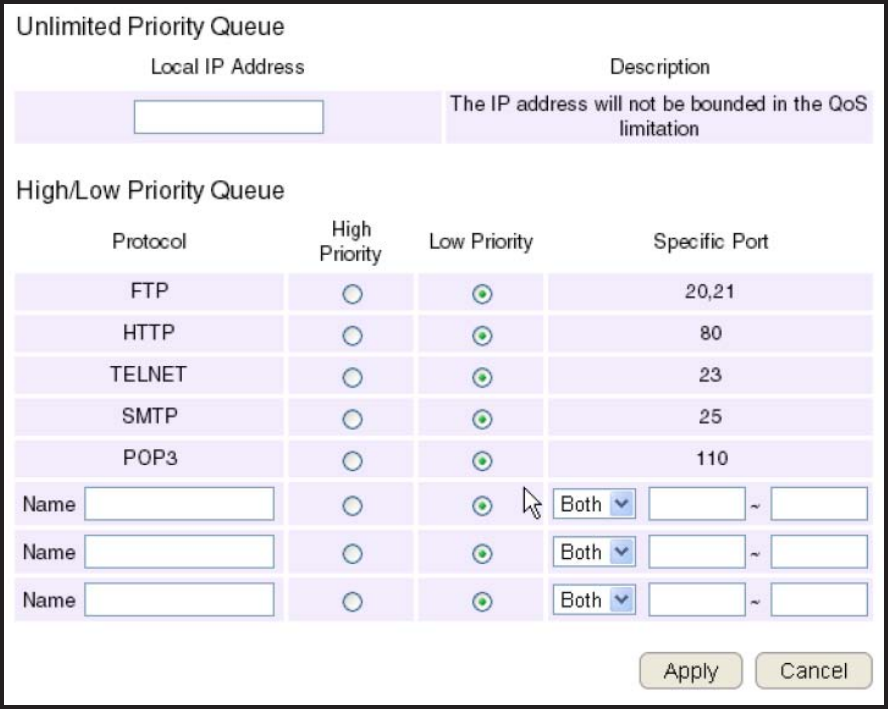This screenshot has height=709, width=889.
Task: Select High Priority for TELNET
Action: (352, 377)
